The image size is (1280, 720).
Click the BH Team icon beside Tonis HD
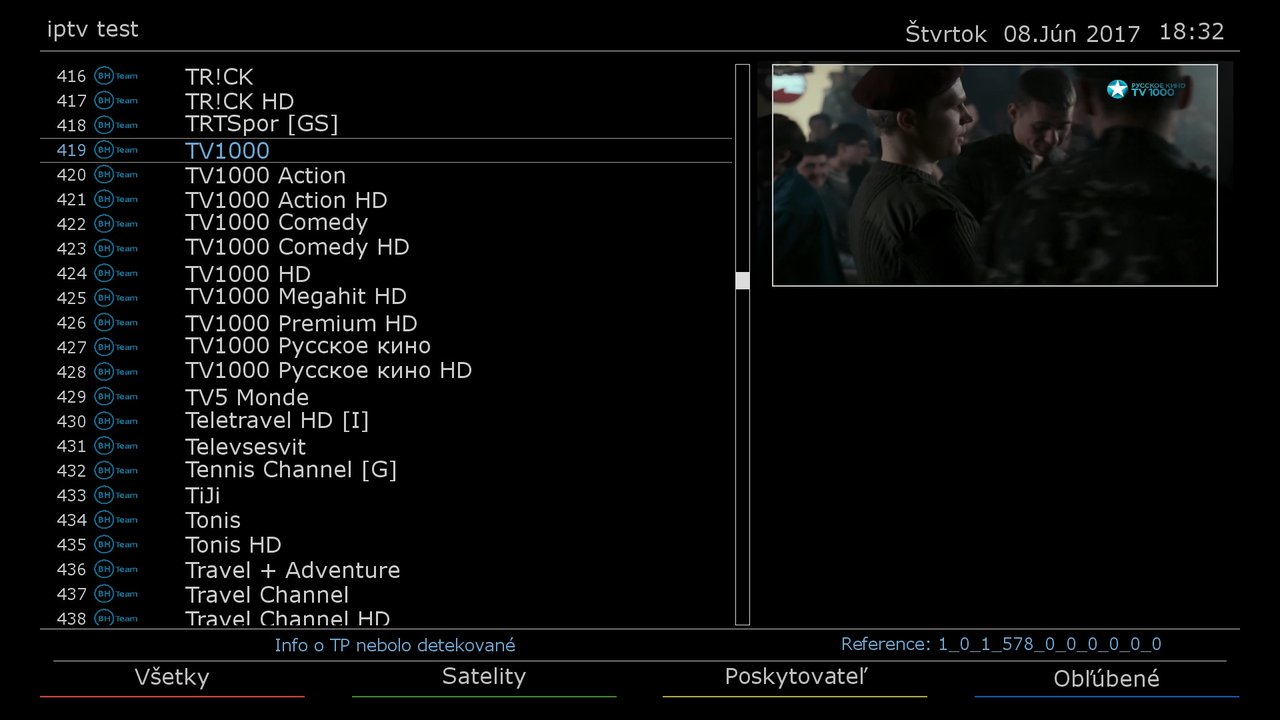pos(116,544)
